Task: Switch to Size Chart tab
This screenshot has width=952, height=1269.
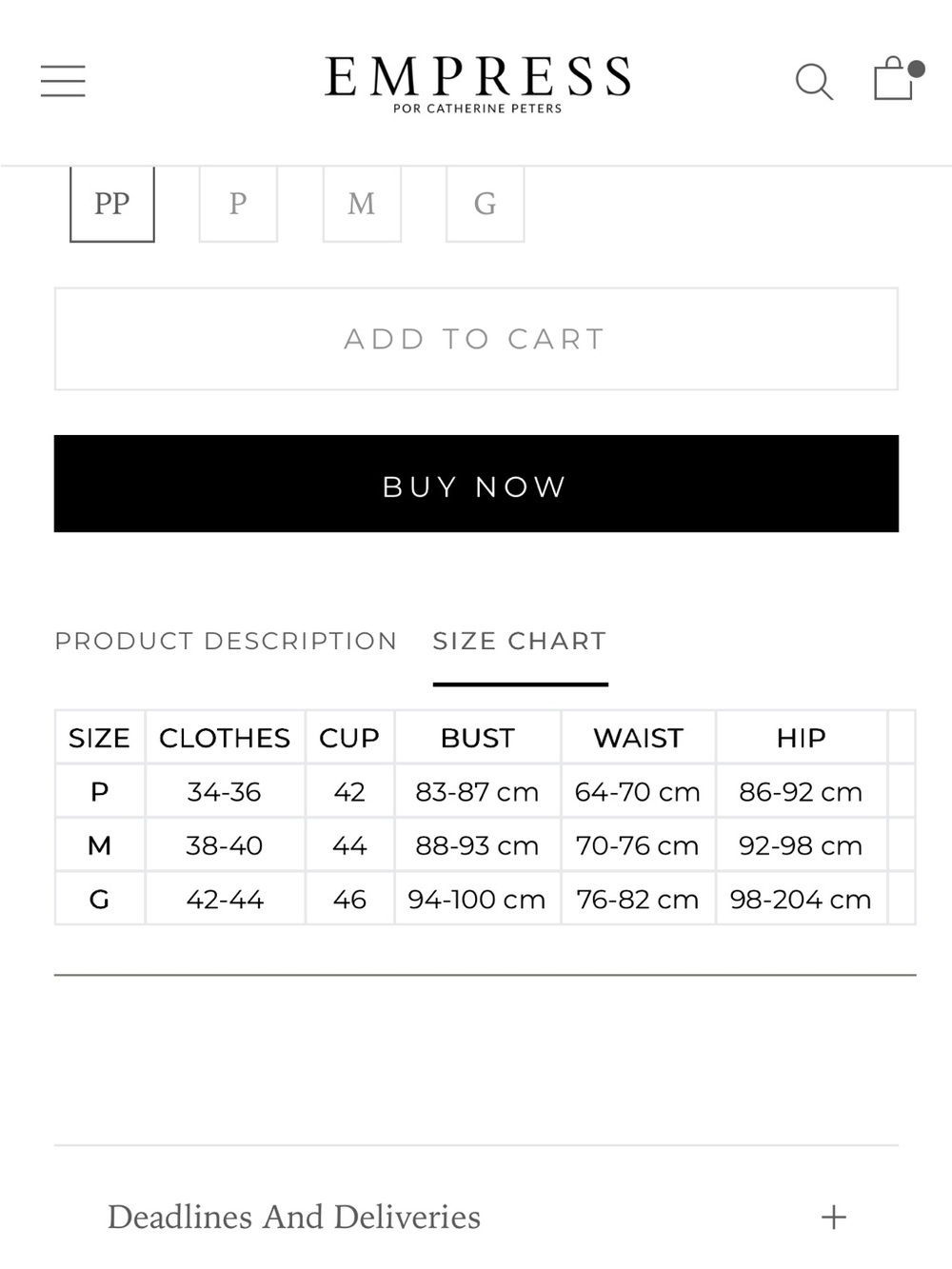Action: point(520,641)
